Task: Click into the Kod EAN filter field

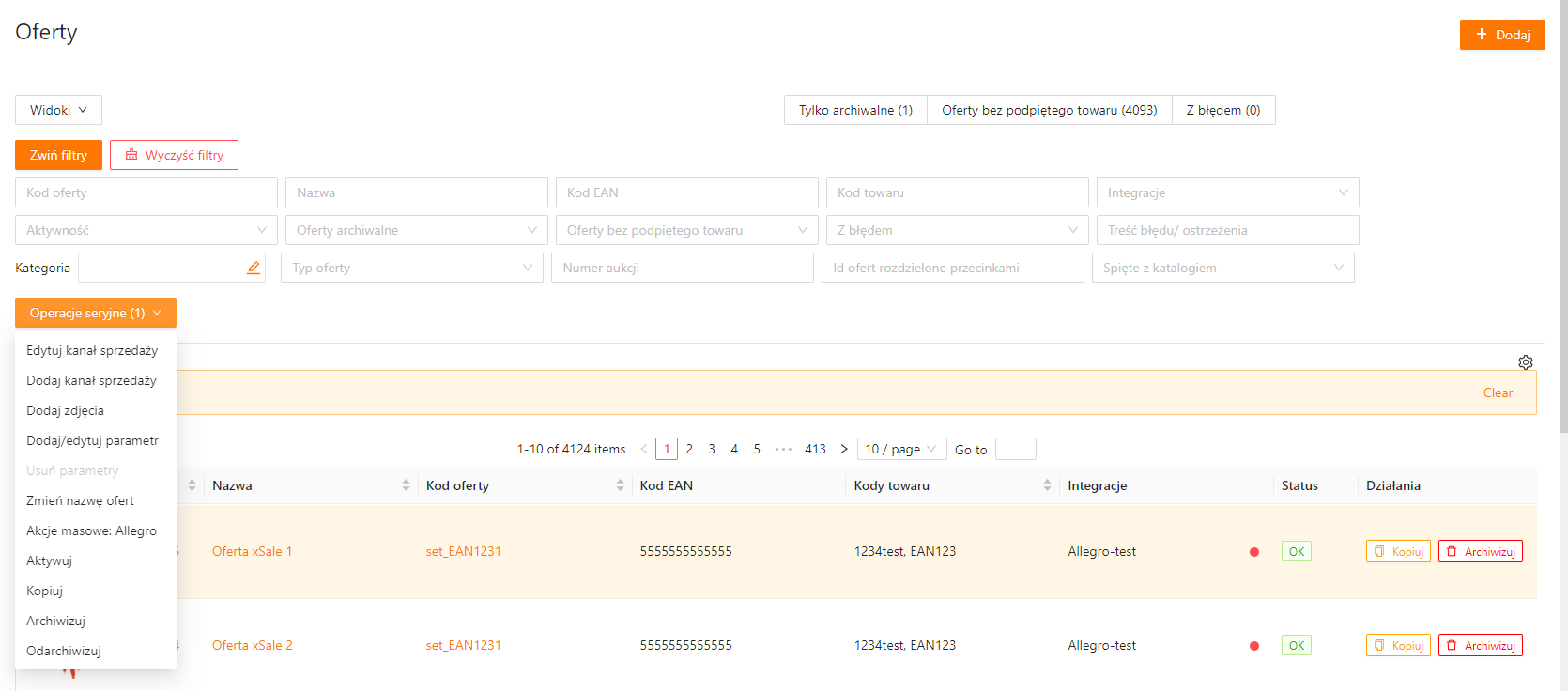Action: [686, 192]
